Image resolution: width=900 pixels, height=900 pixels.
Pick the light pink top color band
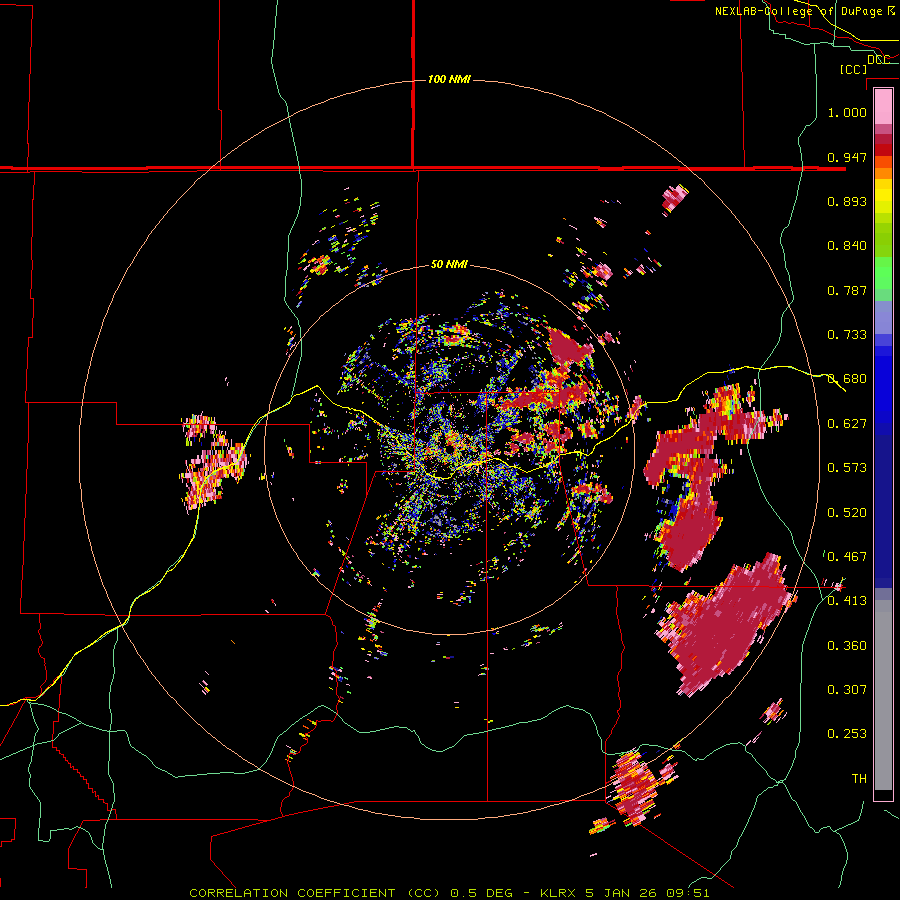(x=883, y=106)
